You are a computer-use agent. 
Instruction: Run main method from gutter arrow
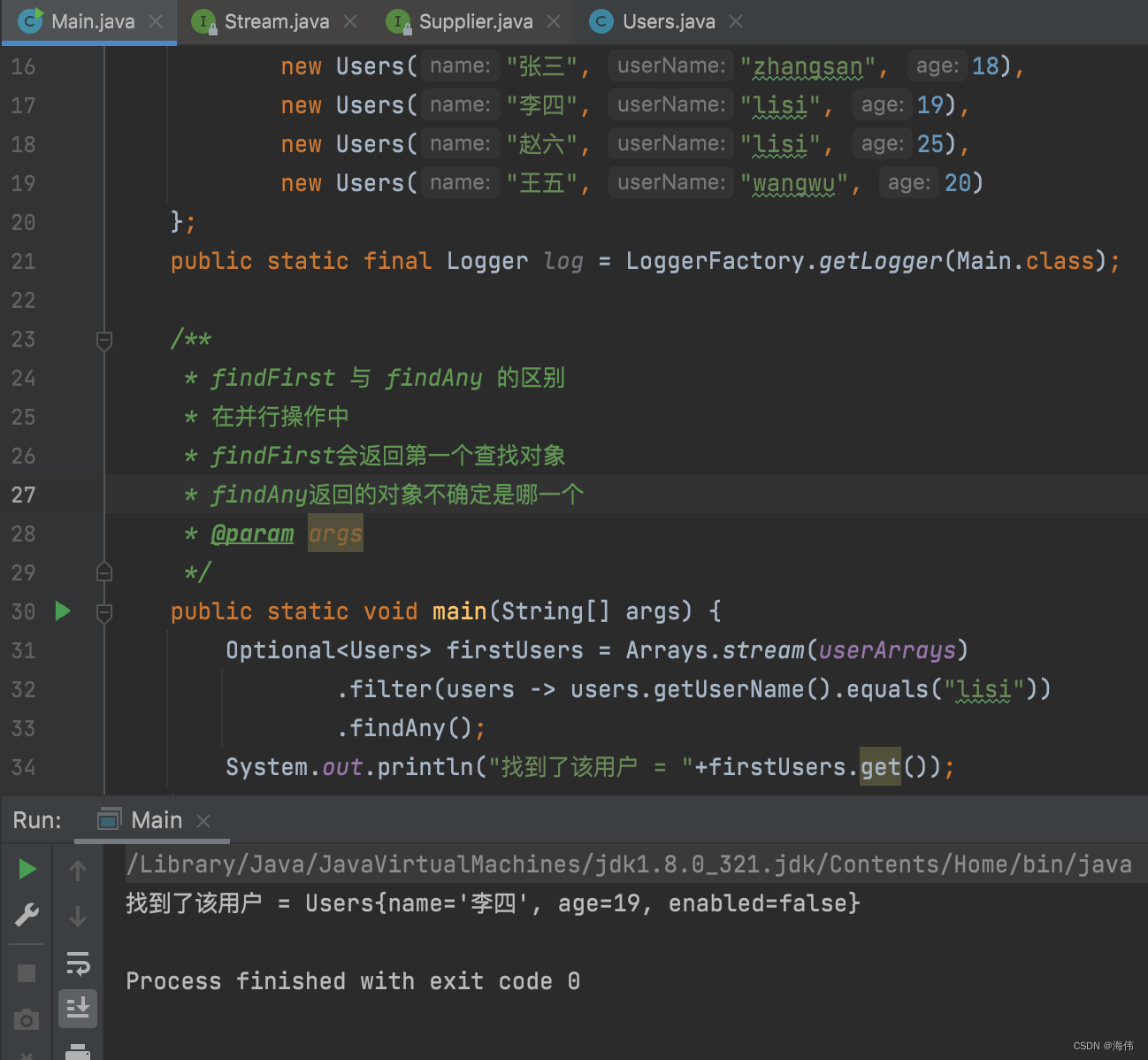click(x=63, y=611)
